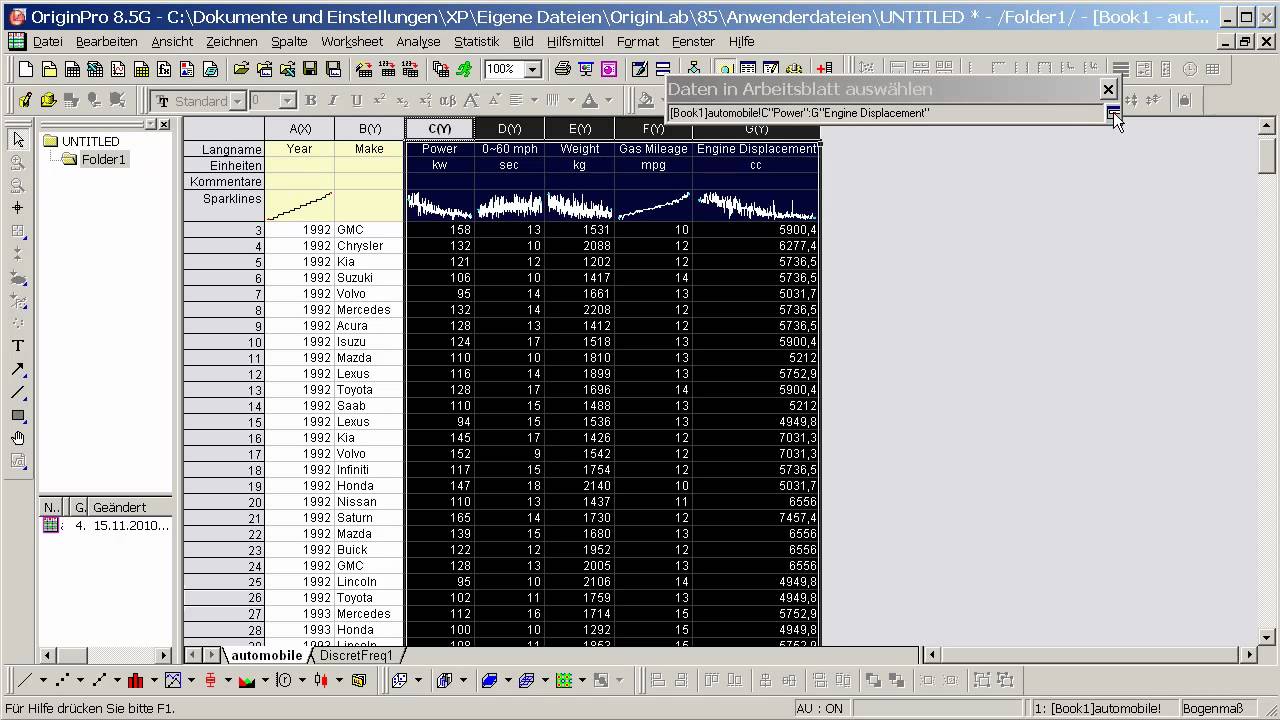Image resolution: width=1280 pixels, height=720 pixels.
Task: Click the Engine Displacement value 7457,4
Action: [756, 518]
